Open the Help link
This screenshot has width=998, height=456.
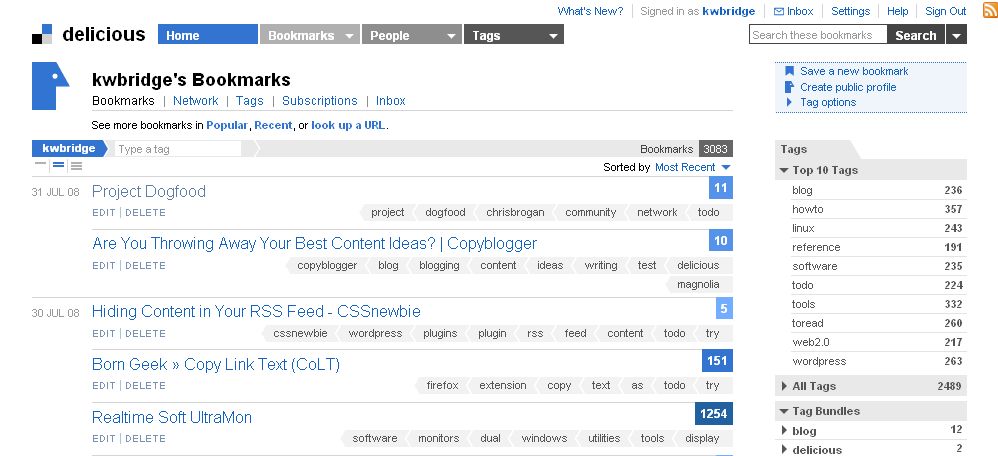tap(897, 11)
